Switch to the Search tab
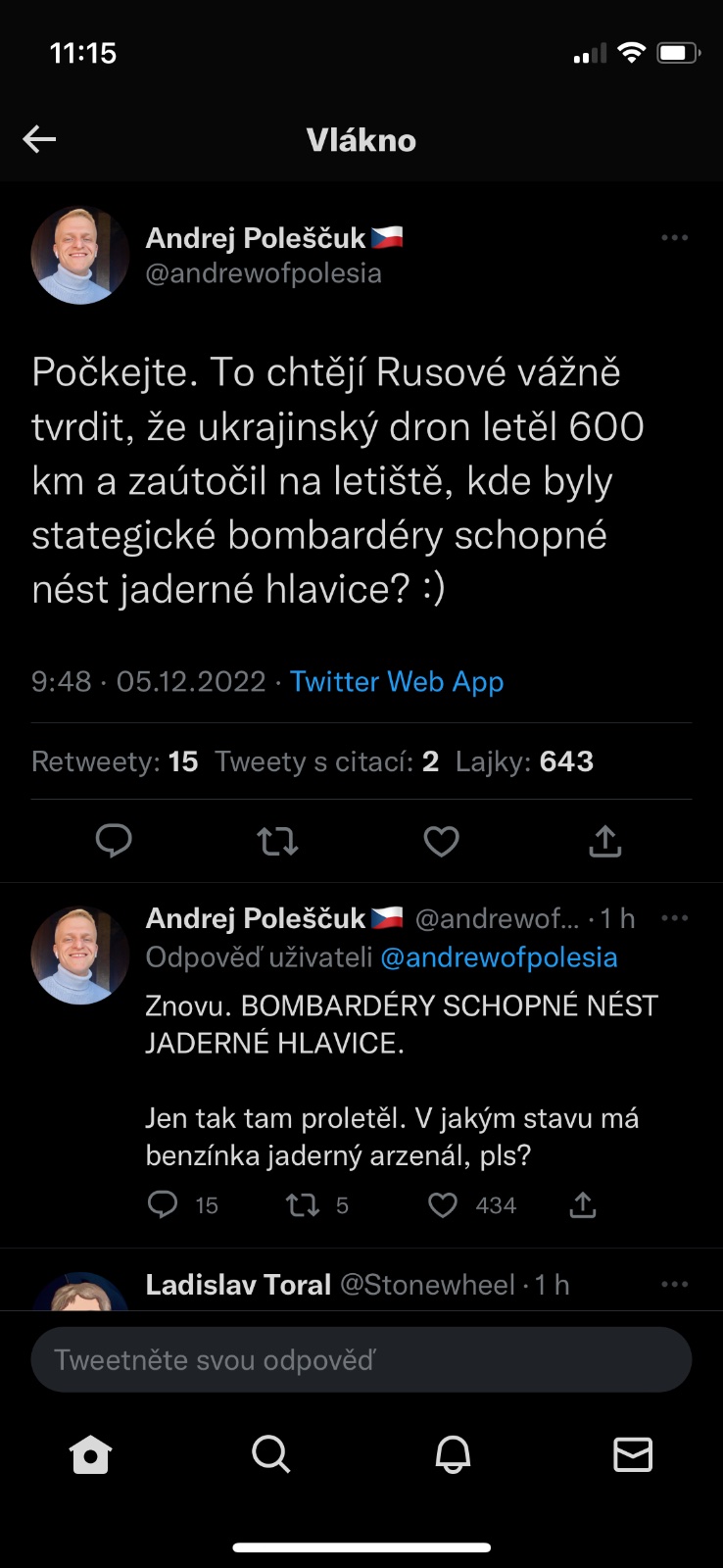This screenshot has height=1568, width=723. [x=271, y=1455]
